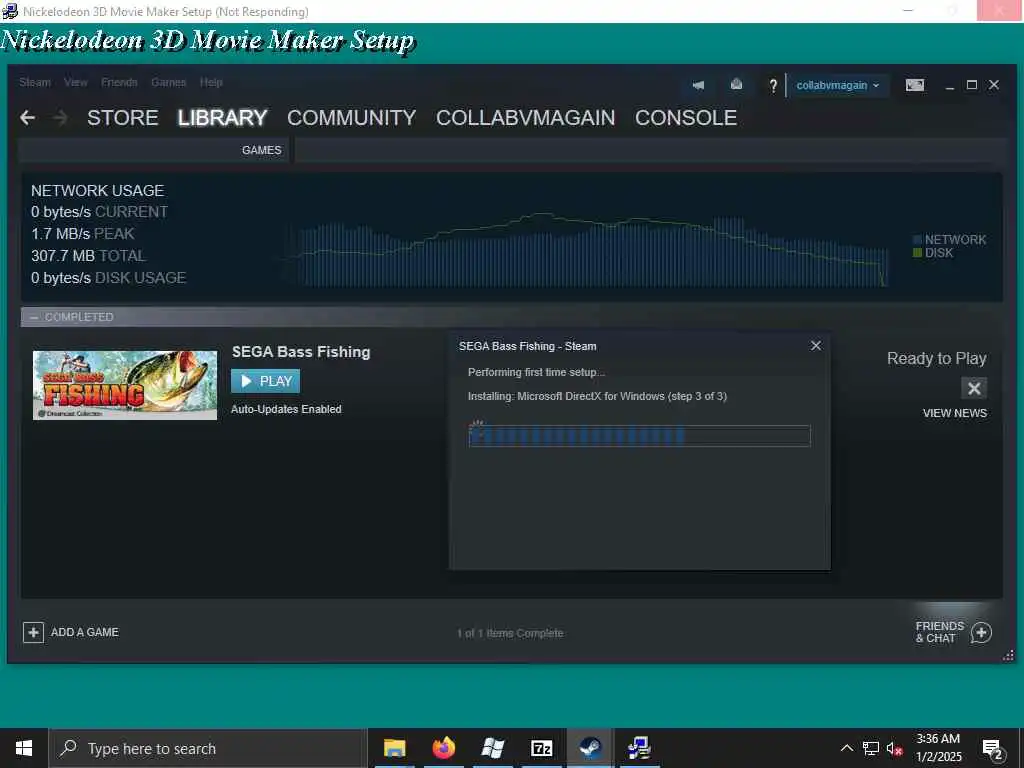This screenshot has height=768, width=1024.
Task: Click the 1.7 MB/s PEAK value
Action: (82, 234)
